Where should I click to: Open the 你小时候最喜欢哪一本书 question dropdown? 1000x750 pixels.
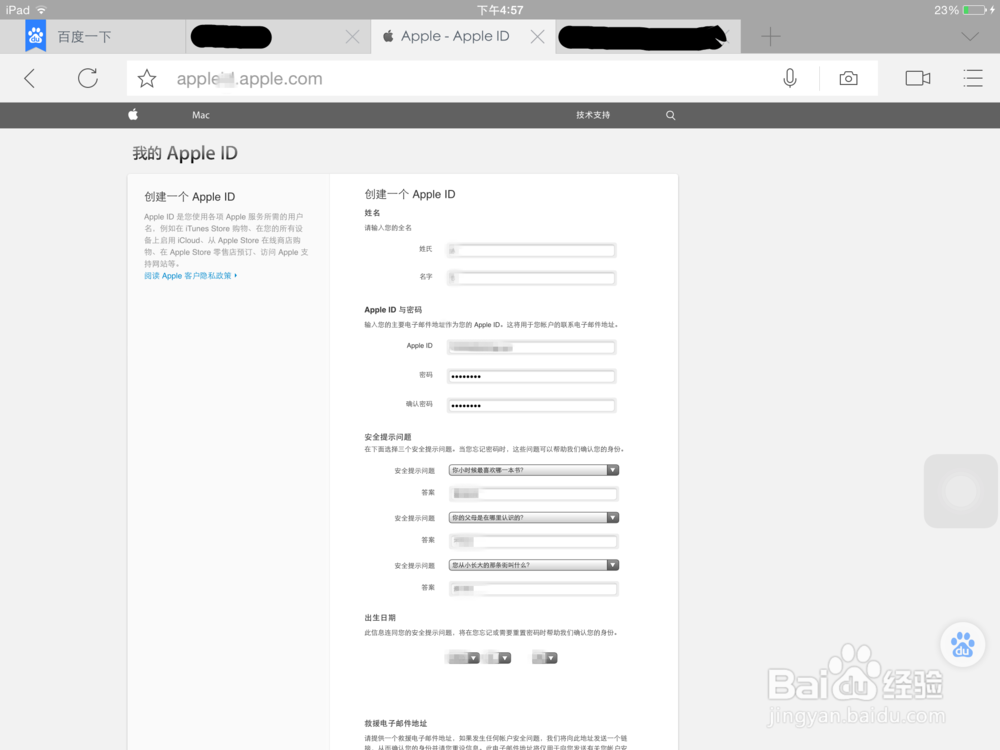[534, 470]
